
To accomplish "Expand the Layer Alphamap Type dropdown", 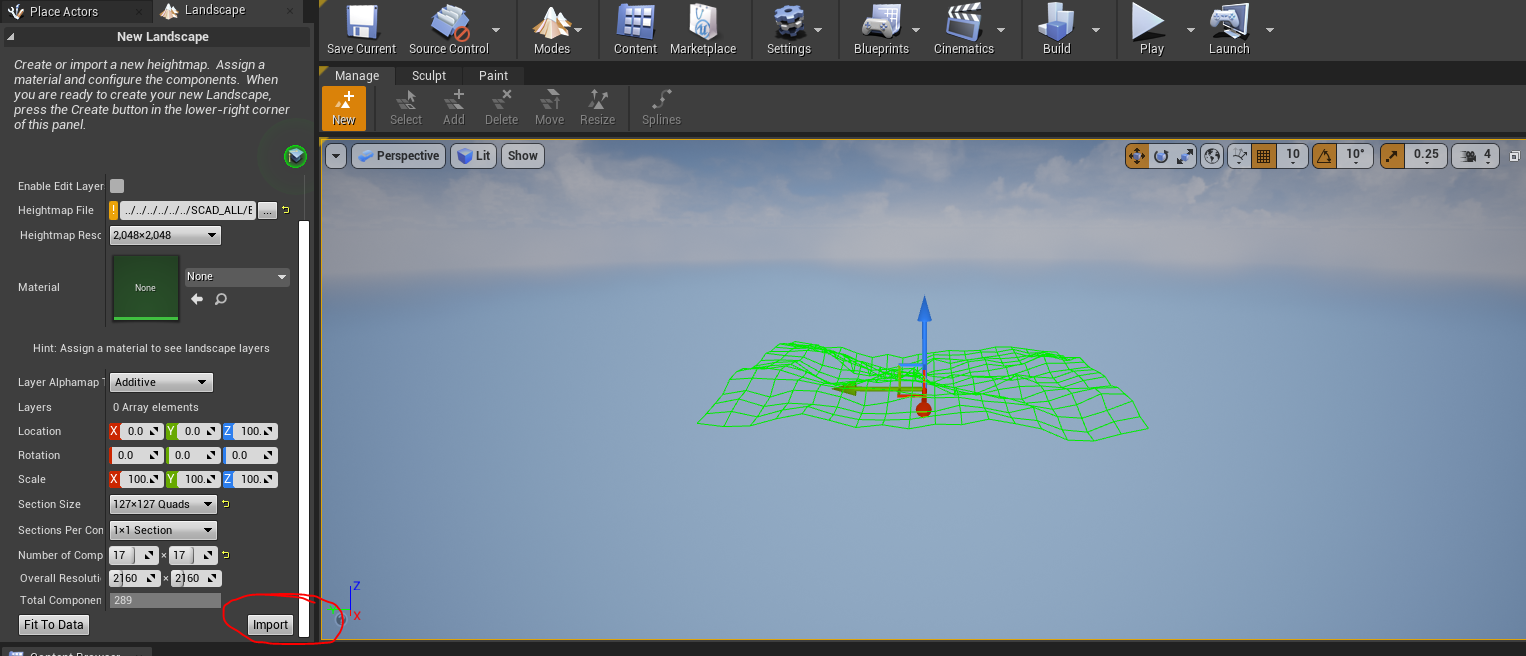I will click(161, 382).
